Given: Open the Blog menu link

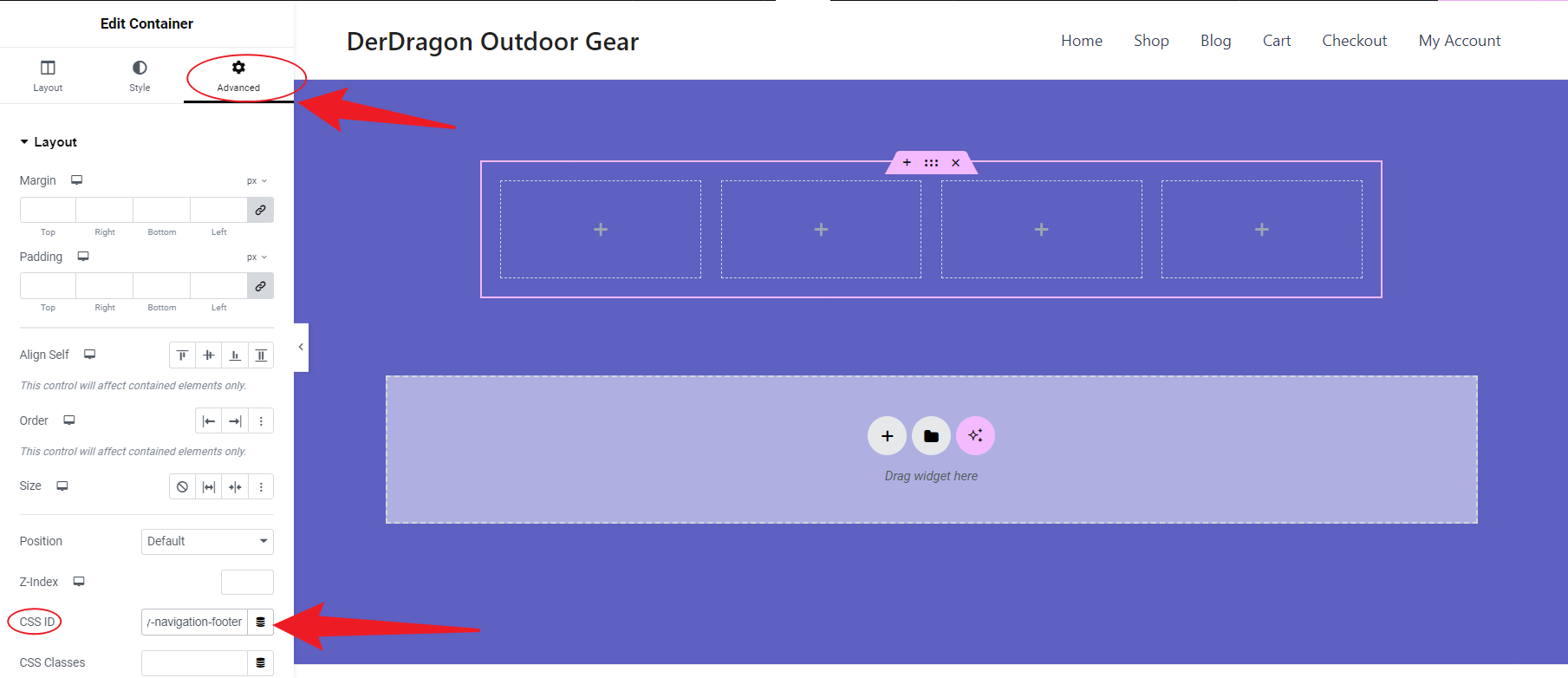Looking at the screenshot, I should [x=1215, y=41].
